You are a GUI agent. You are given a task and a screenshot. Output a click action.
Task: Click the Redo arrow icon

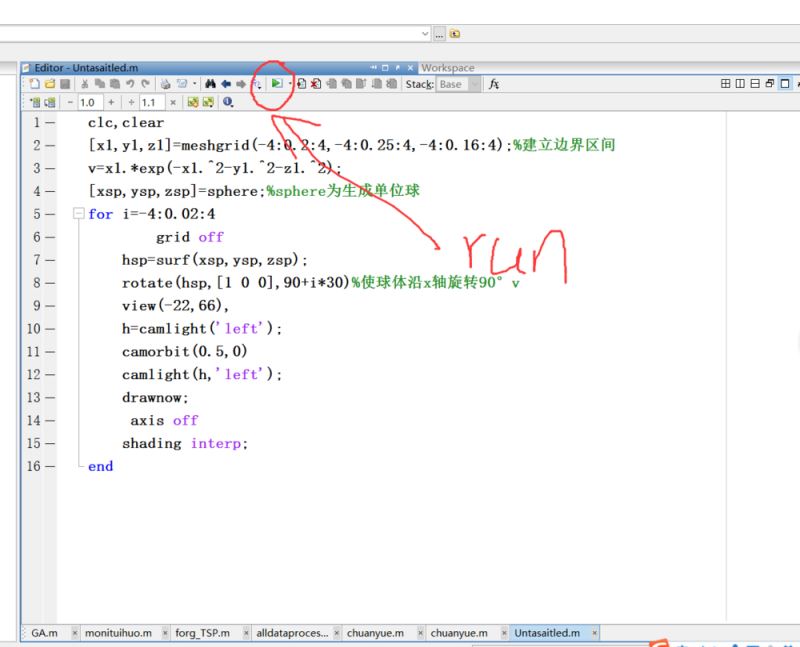pyautogui.click(x=145, y=84)
